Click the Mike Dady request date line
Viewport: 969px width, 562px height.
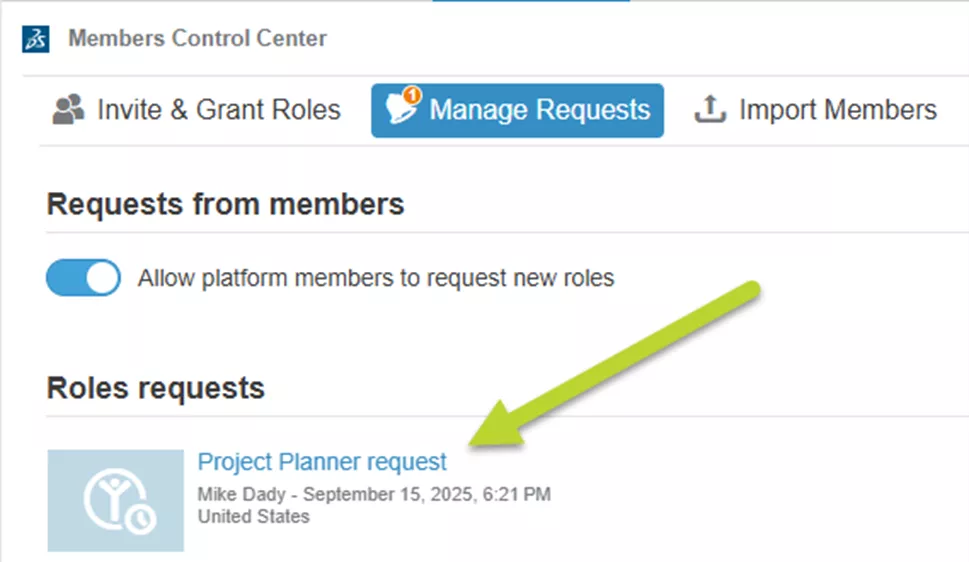point(374,494)
